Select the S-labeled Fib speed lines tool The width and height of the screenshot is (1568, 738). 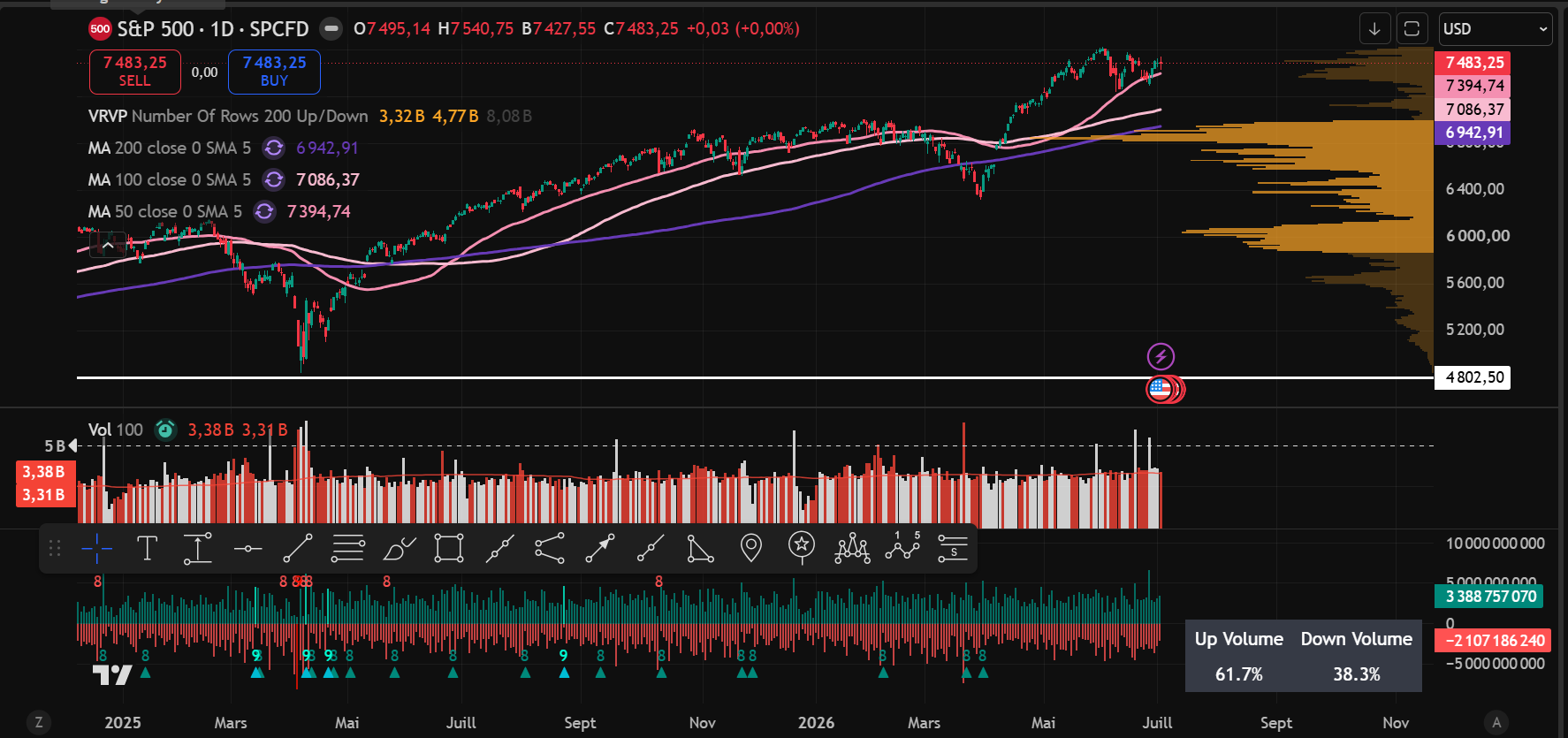953,549
